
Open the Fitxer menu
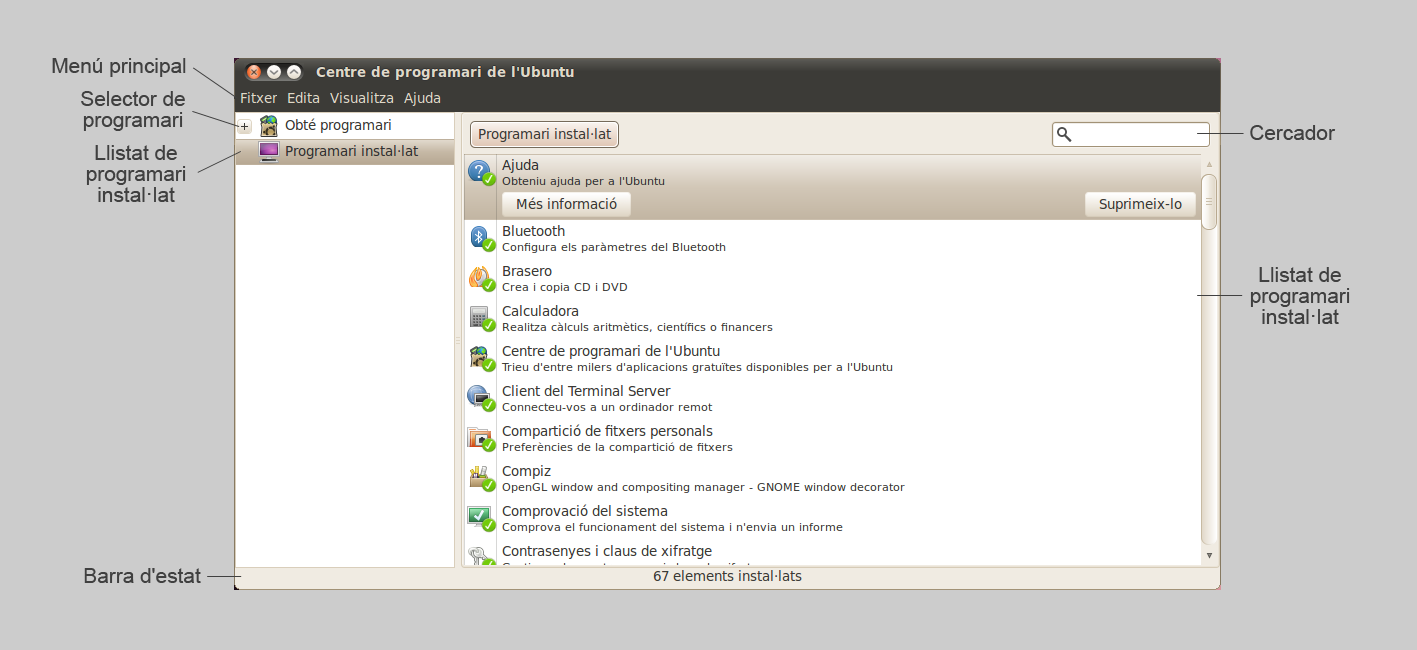258,98
